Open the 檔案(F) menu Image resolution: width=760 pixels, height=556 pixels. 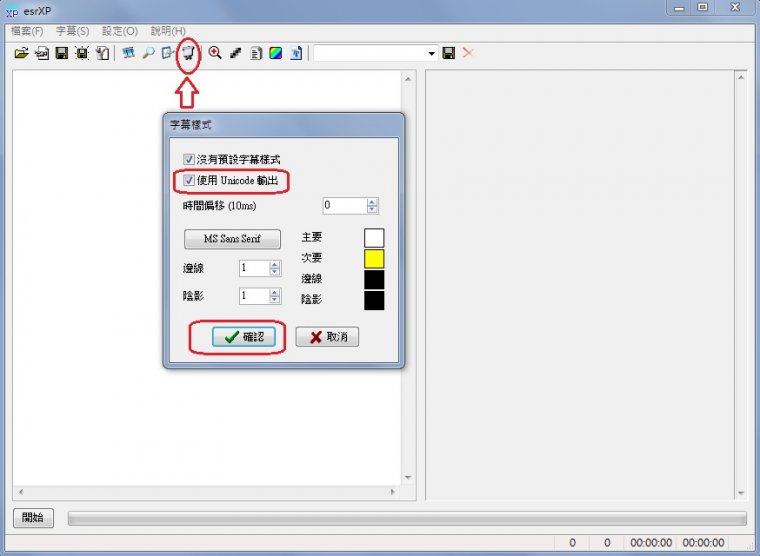[27, 31]
